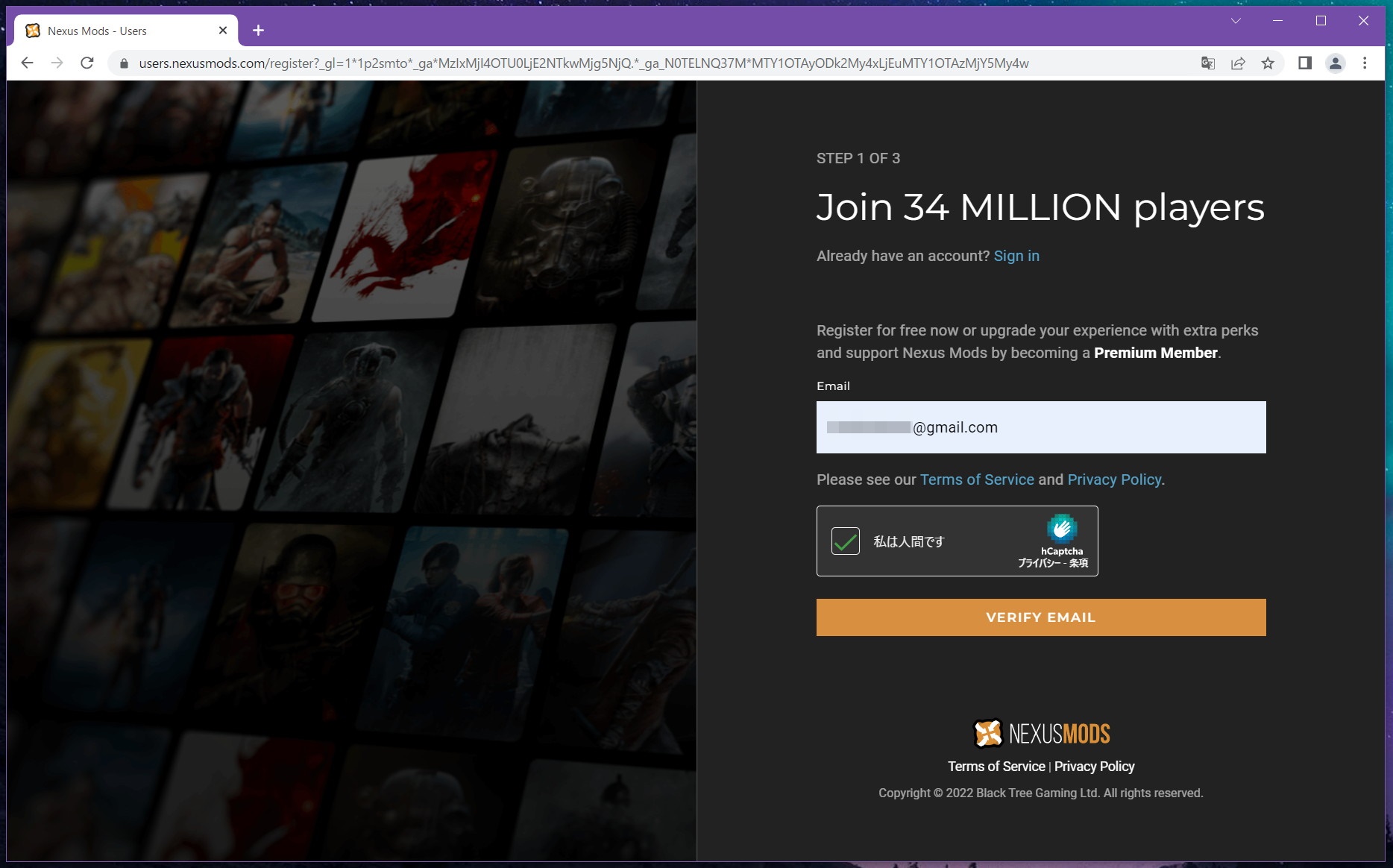Click the hCaptcha logo
Screen dimensions: 1393x868
click(x=1062, y=528)
